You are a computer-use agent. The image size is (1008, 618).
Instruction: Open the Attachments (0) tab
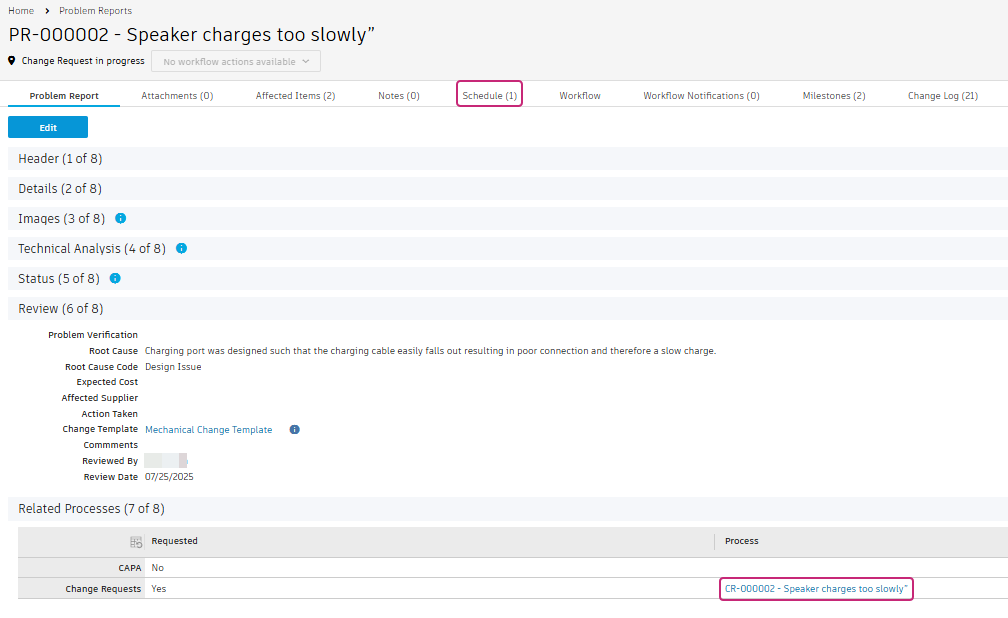pos(177,96)
